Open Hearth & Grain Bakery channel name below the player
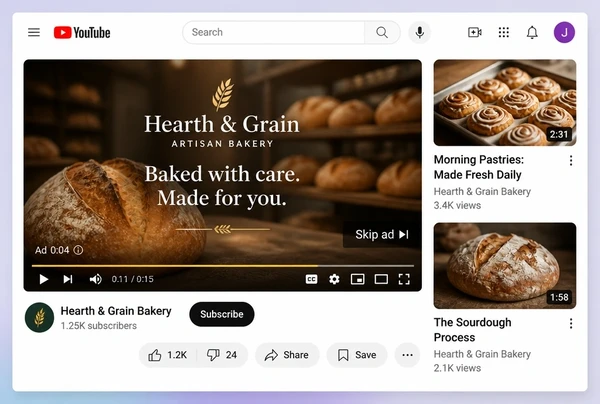 (x=116, y=311)
